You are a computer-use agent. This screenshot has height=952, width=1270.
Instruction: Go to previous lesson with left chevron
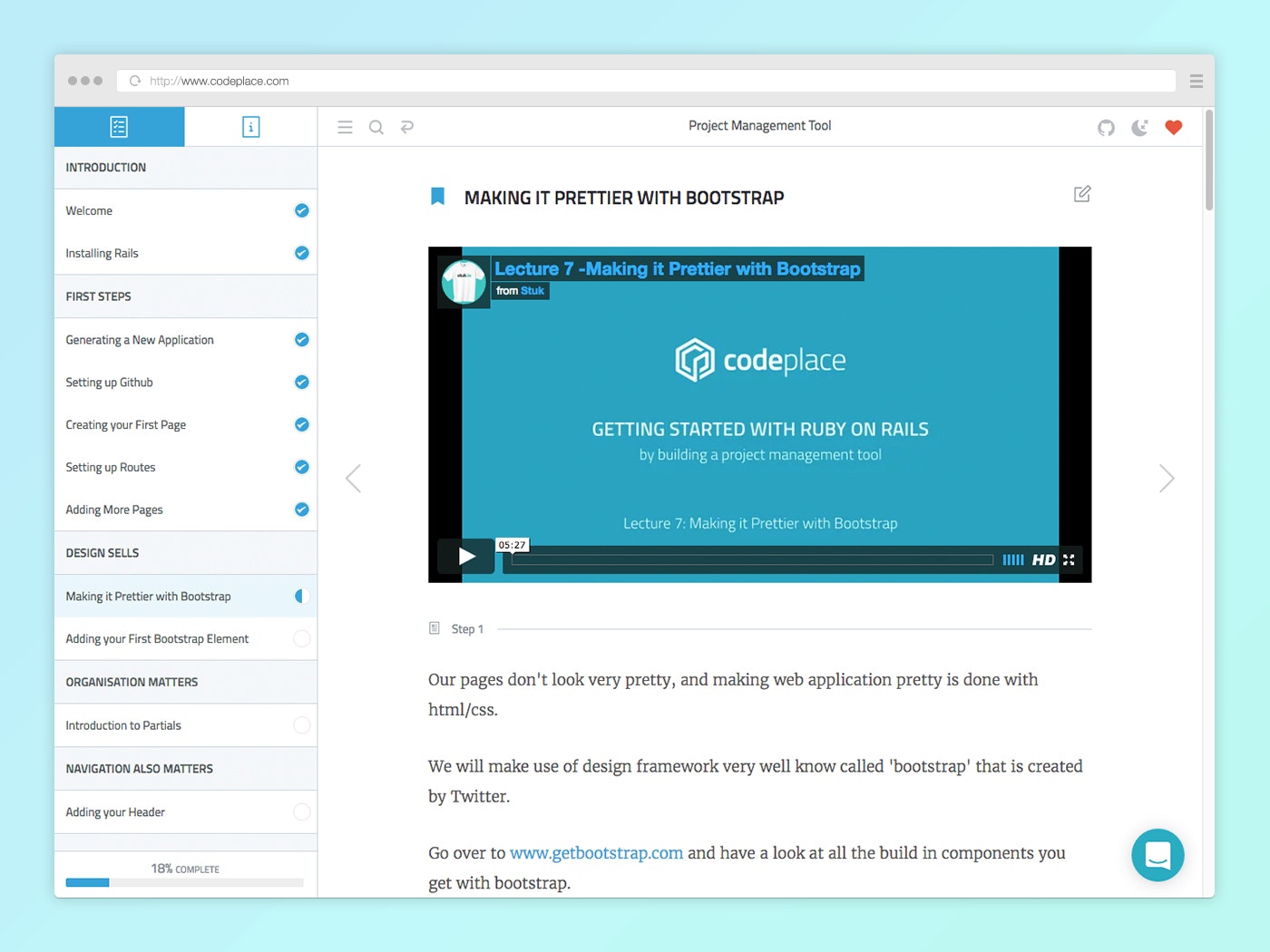click(354, 478)
